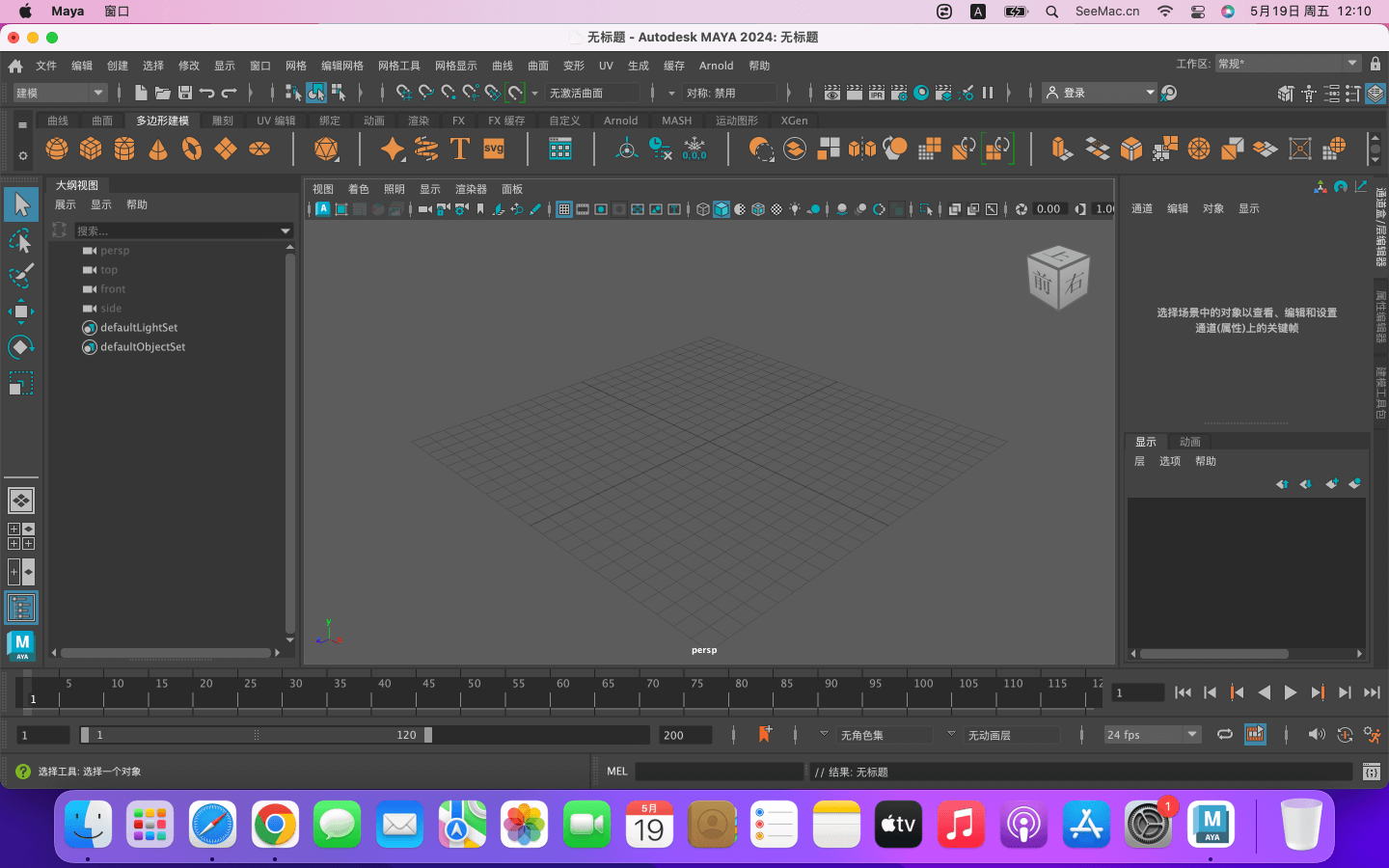Click the SVG import shelf icon
The height and width of the screenshot is (868, 1389).
click(494, 149)
